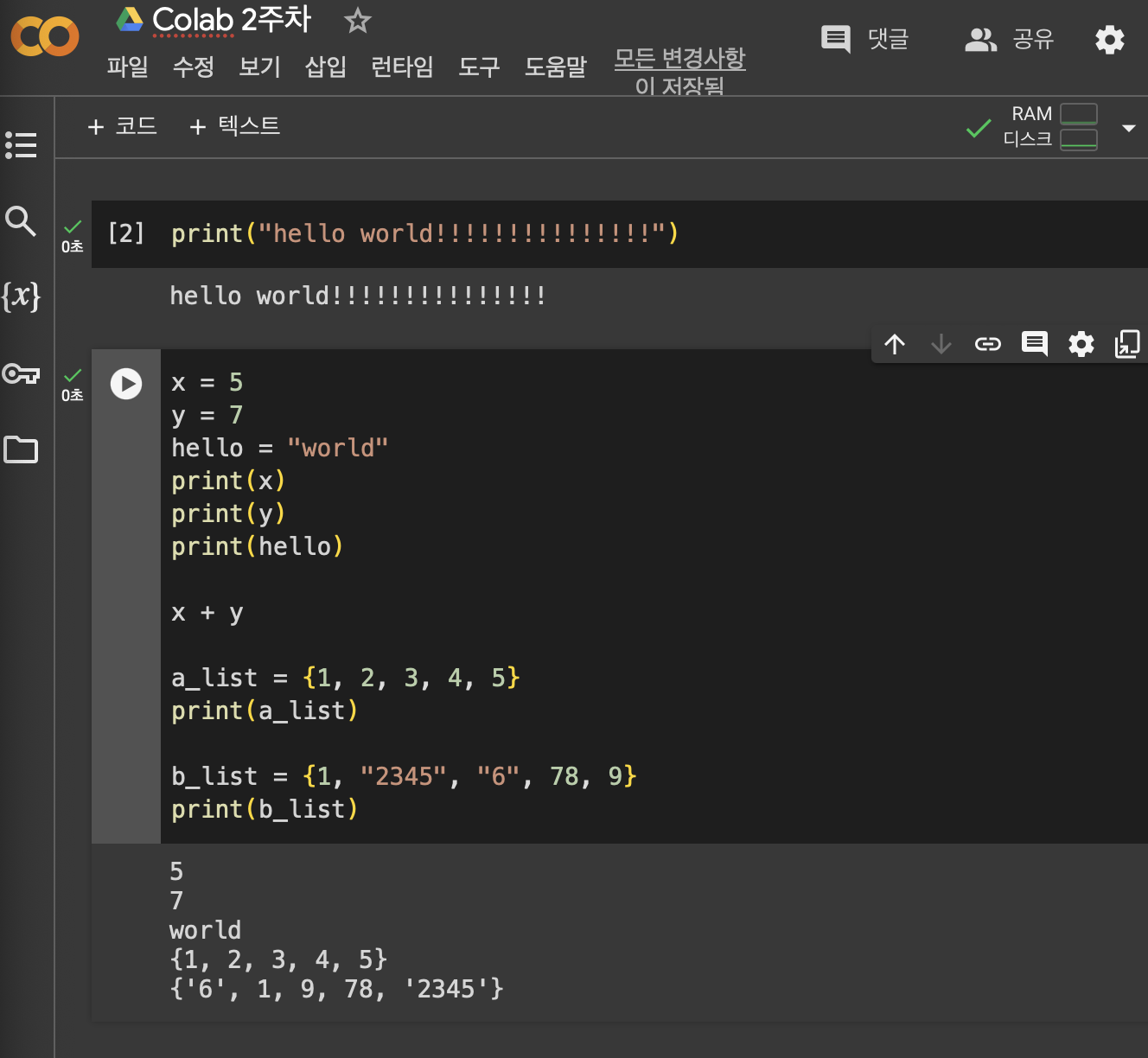
Task: Open the 보기 menu
Action: point(260,67)
